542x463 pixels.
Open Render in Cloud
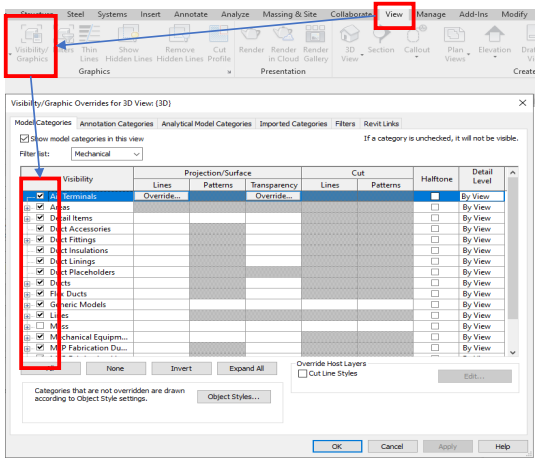283,44
